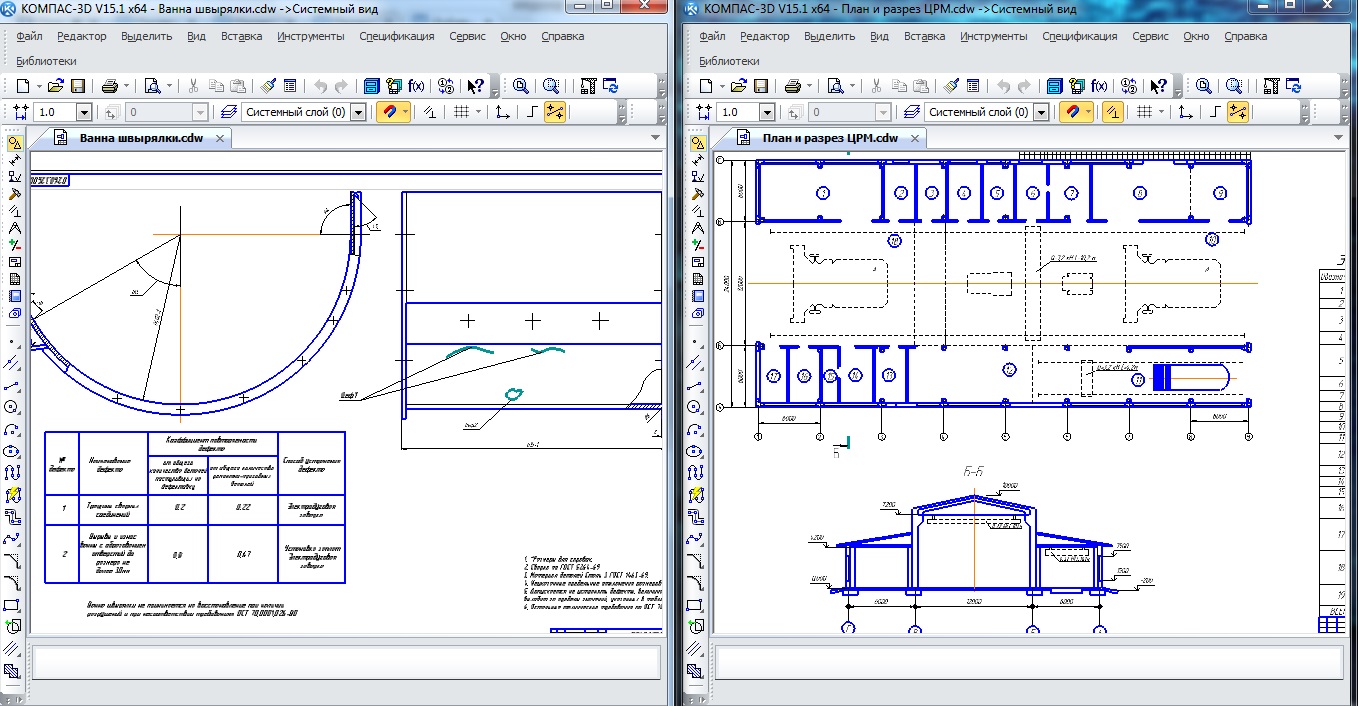Open variables f(x) panel in left window
1358x706 pixels.
(x=416, y=86)
